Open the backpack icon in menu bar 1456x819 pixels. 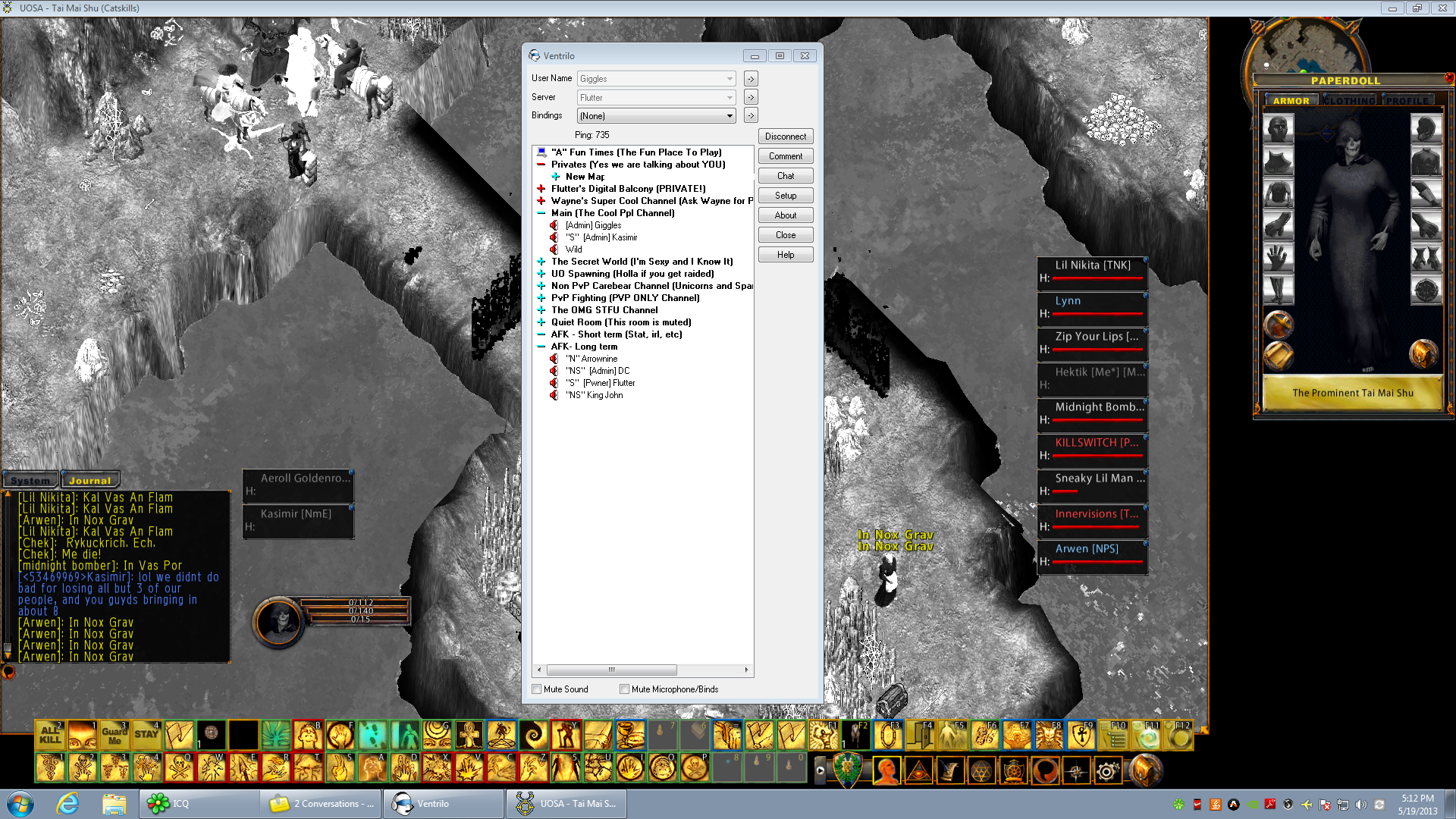(1145, 770)
